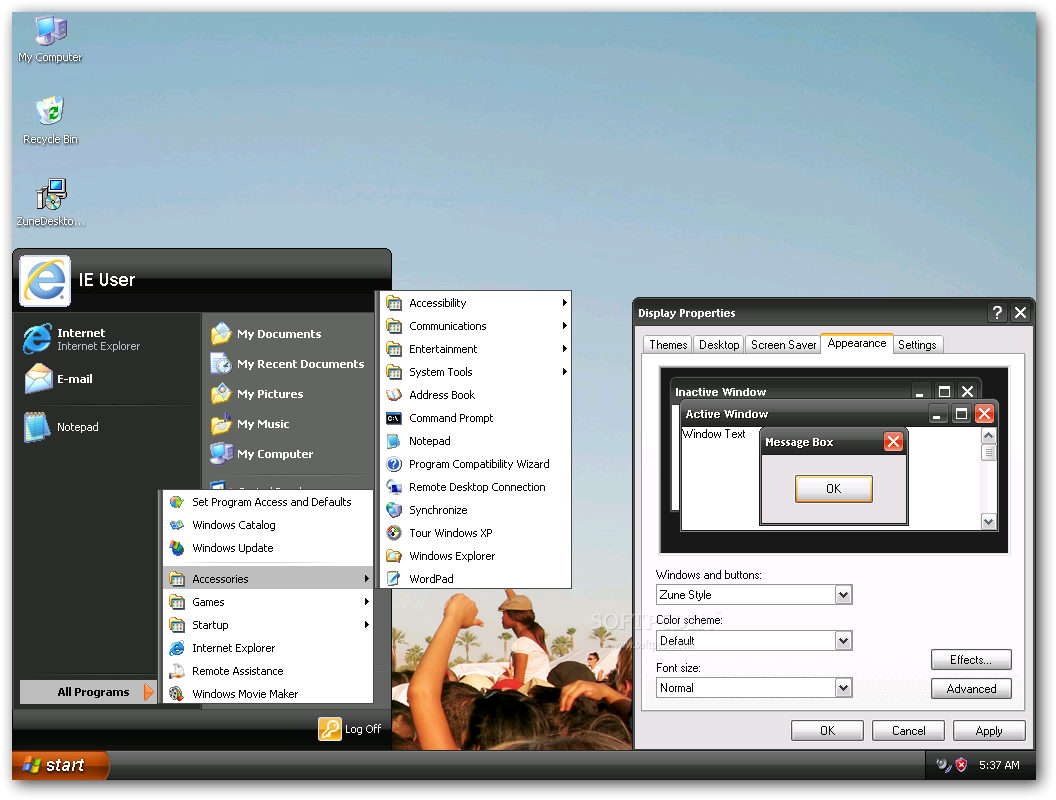
Task: Click Set Program Access and Defaults icon
Action: point(177,502)
